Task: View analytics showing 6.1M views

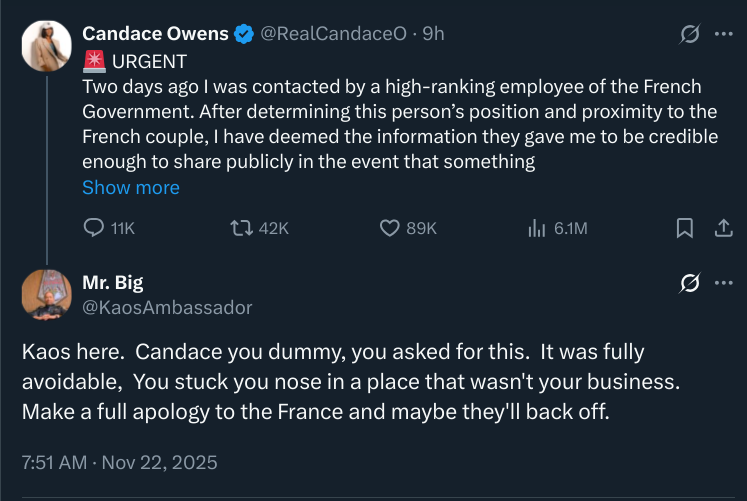Action: (536, 228)
